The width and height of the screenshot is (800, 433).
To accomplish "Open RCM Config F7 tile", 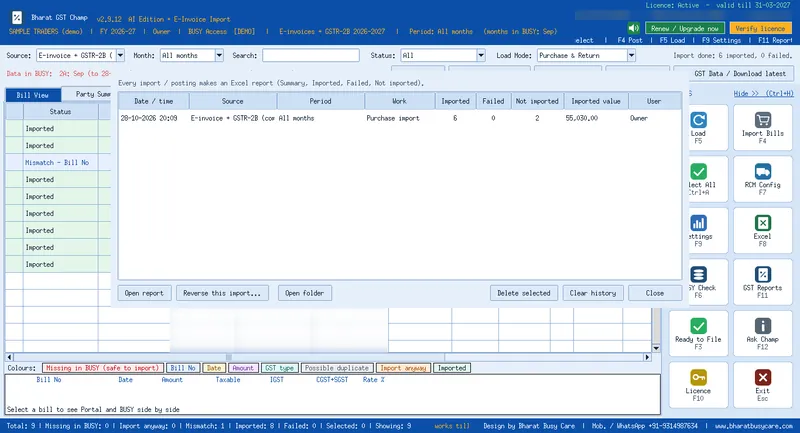I will (762, 179).
